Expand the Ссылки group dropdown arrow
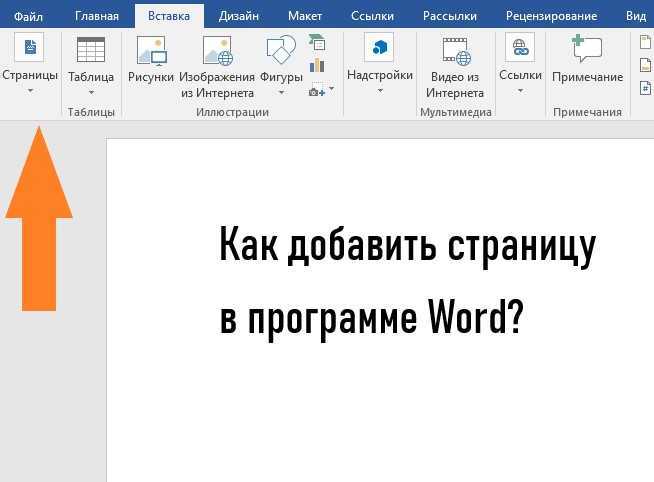The image size is (654, 482). (521, 90)
